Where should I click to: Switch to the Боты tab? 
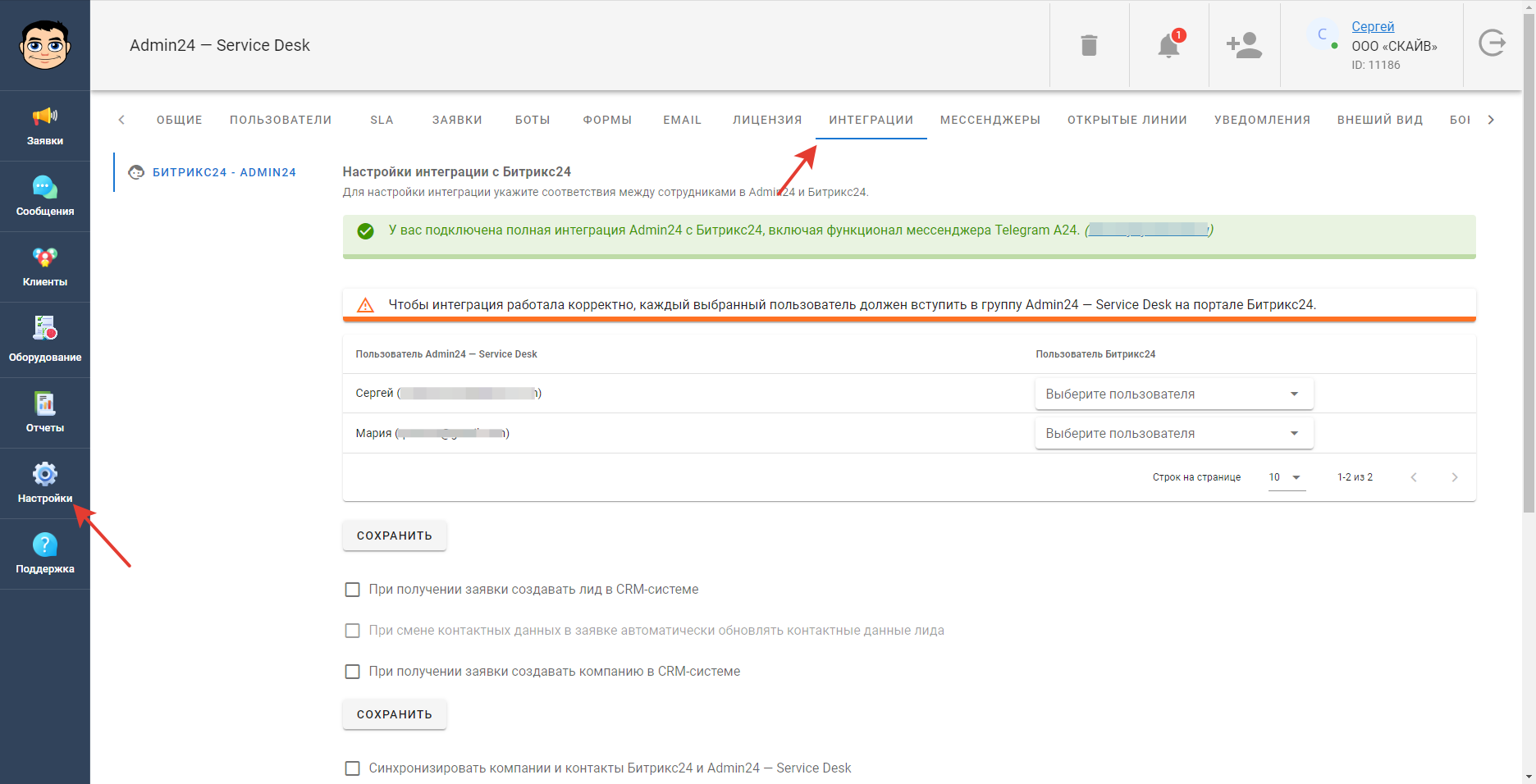tap(533, 120)
